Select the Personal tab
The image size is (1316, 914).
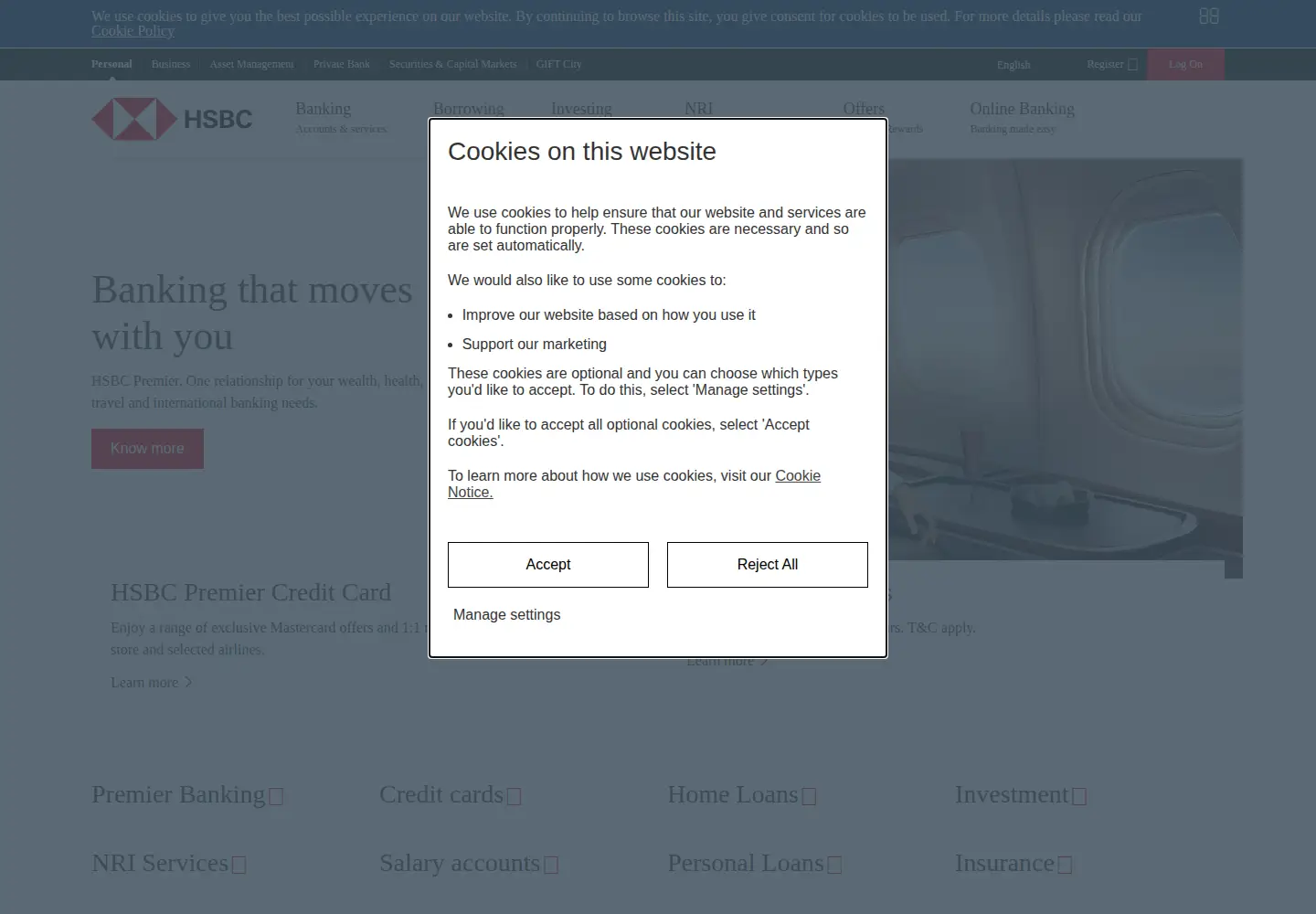(x=111, y=64)
